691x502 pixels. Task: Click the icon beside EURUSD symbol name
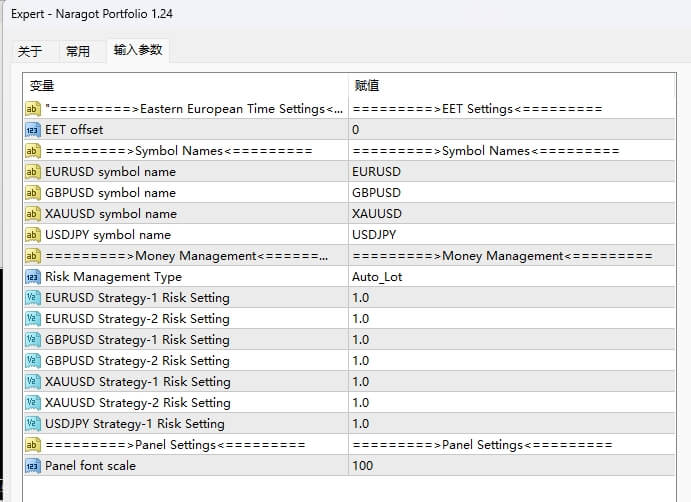[33, 171]
